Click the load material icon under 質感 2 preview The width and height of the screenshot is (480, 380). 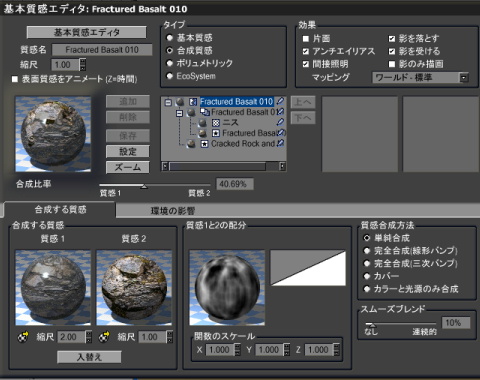(104, 337)
